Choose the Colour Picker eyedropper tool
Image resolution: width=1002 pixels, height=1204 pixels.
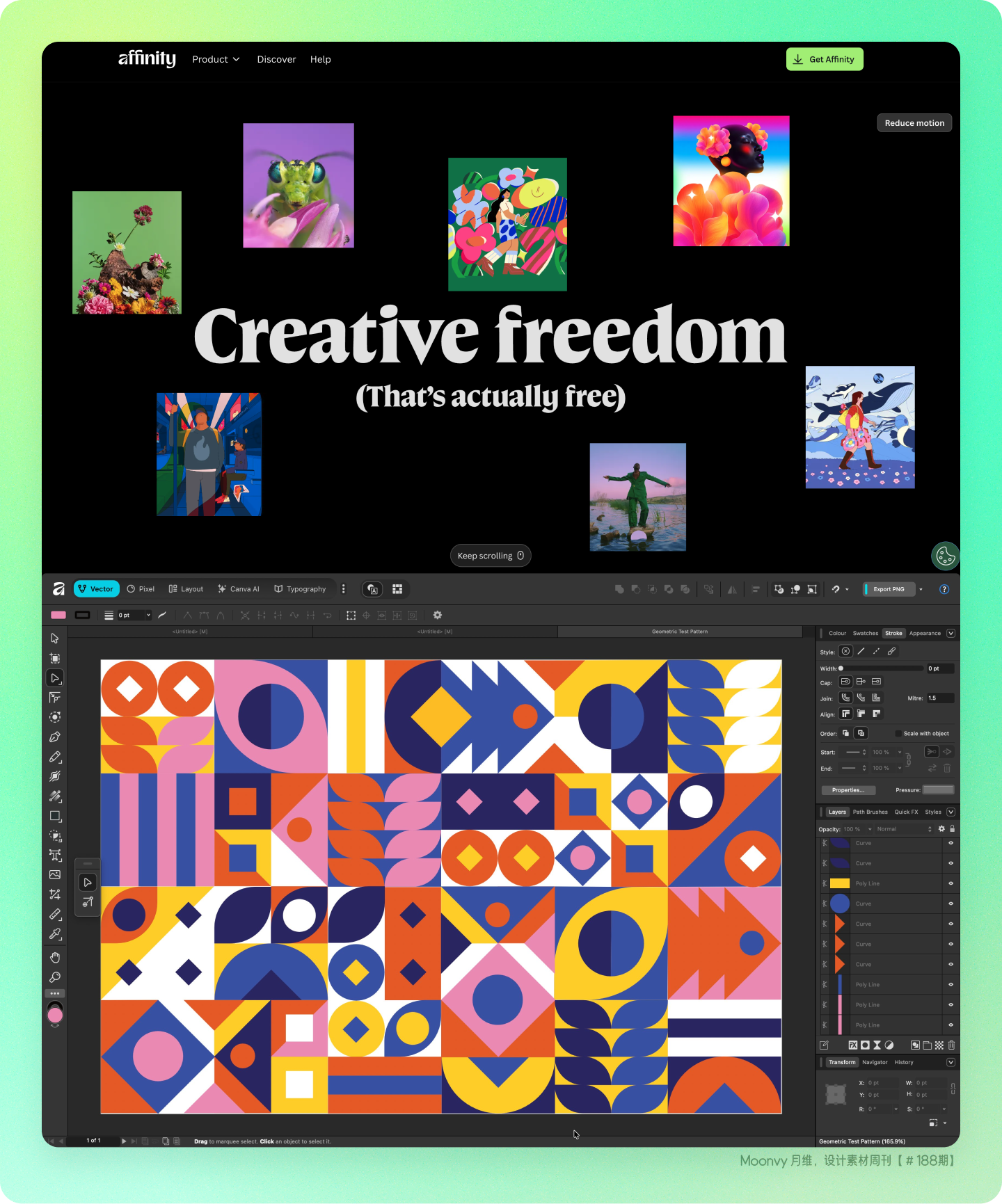55,934
